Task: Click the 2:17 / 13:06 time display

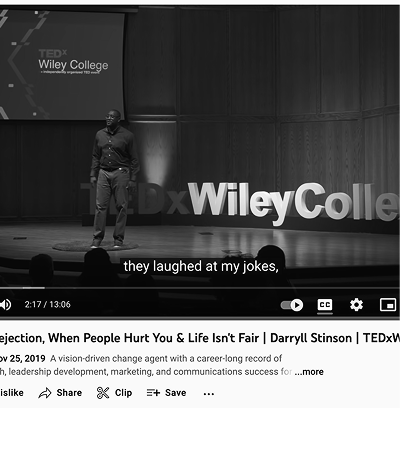Action: coord(47,304)
